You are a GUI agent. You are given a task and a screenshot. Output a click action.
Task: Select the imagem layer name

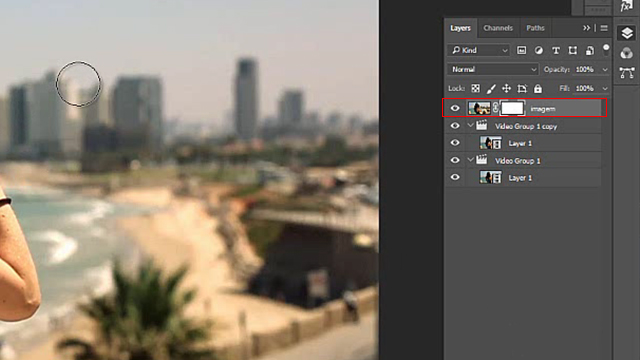click(x=543, y=109)
